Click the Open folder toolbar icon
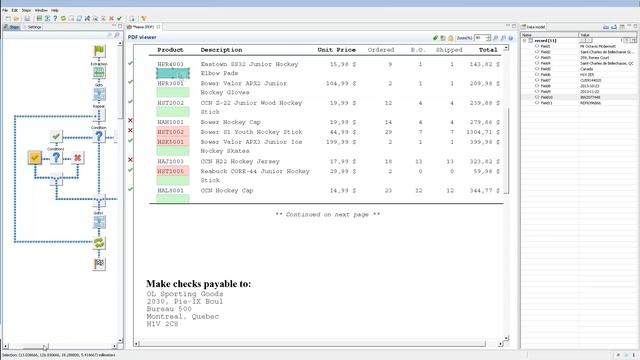 (x=16, y=18)
